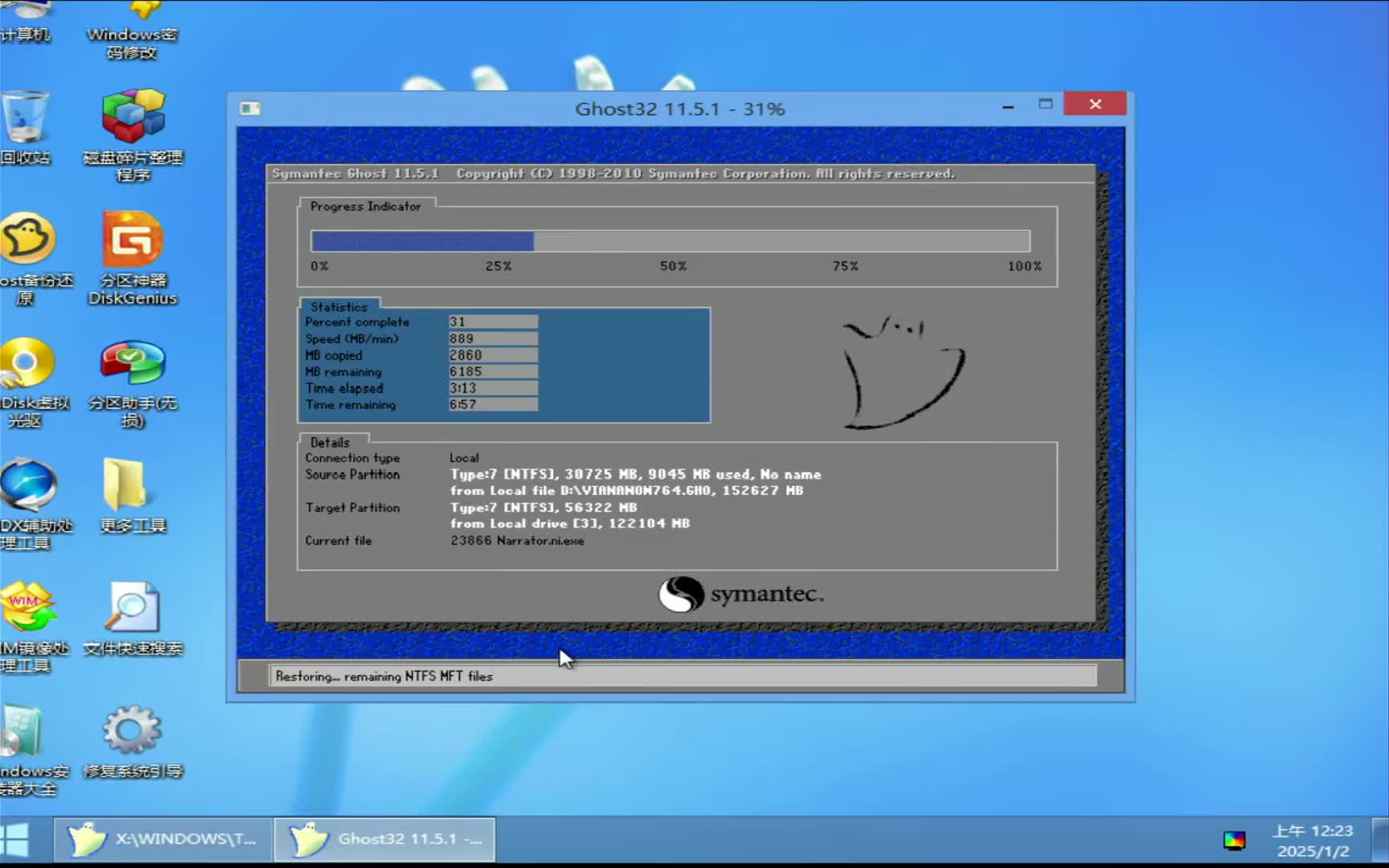Switch to X:\WINDOWS taskbar item
The image size is (1389, 868).
(x=163, y=840)
